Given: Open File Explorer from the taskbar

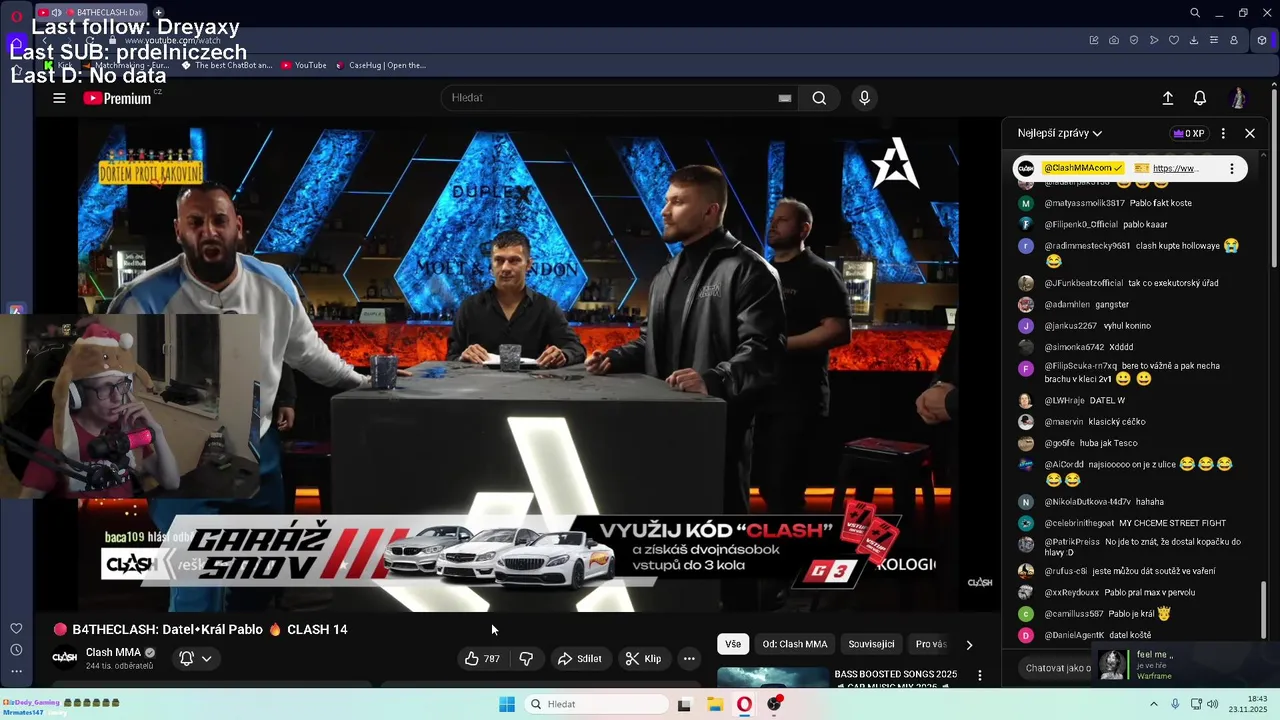Looking at the screenshot, I should (715, 704).
